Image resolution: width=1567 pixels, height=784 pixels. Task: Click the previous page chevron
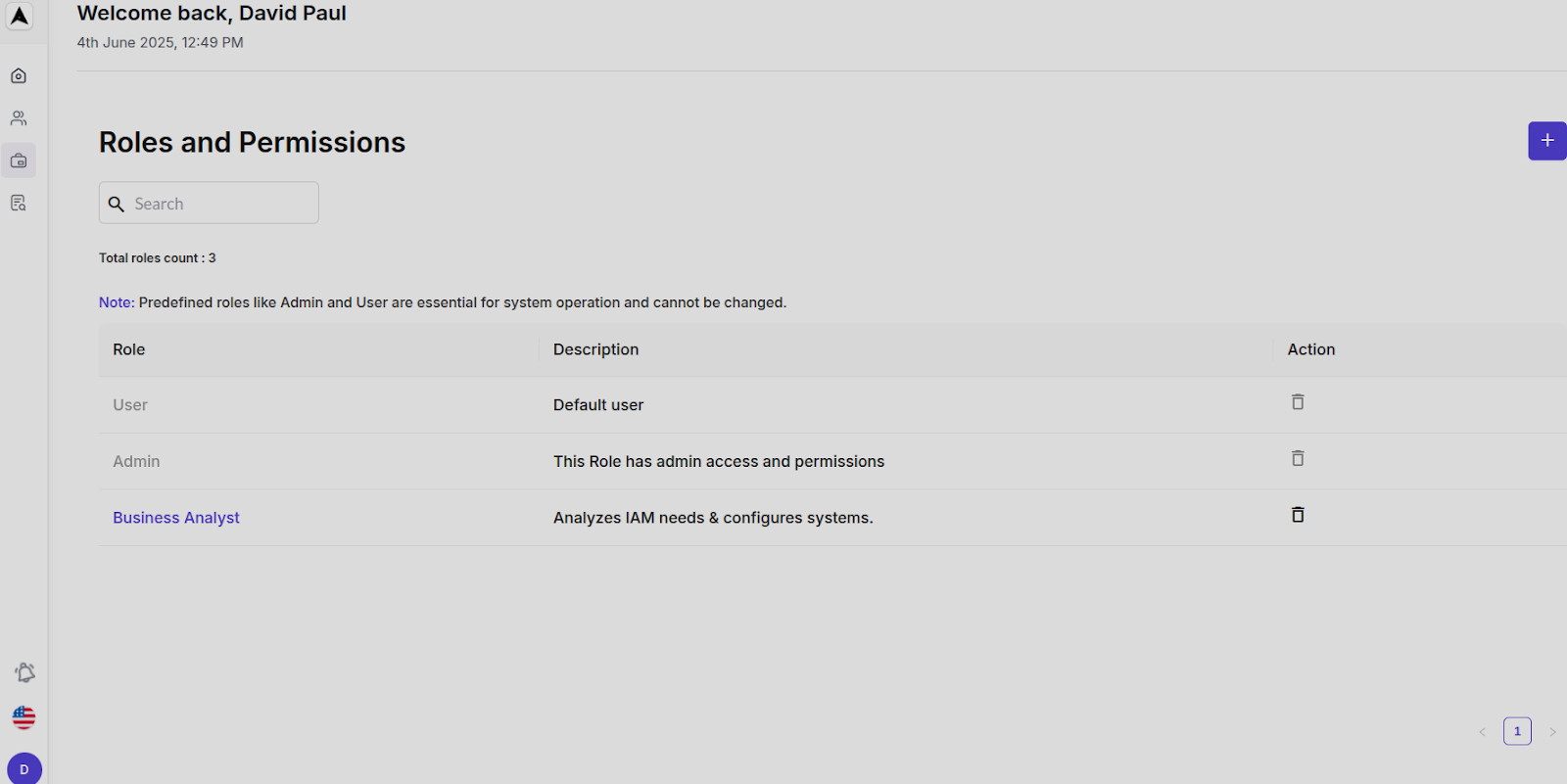click(x=1482, y=731)
